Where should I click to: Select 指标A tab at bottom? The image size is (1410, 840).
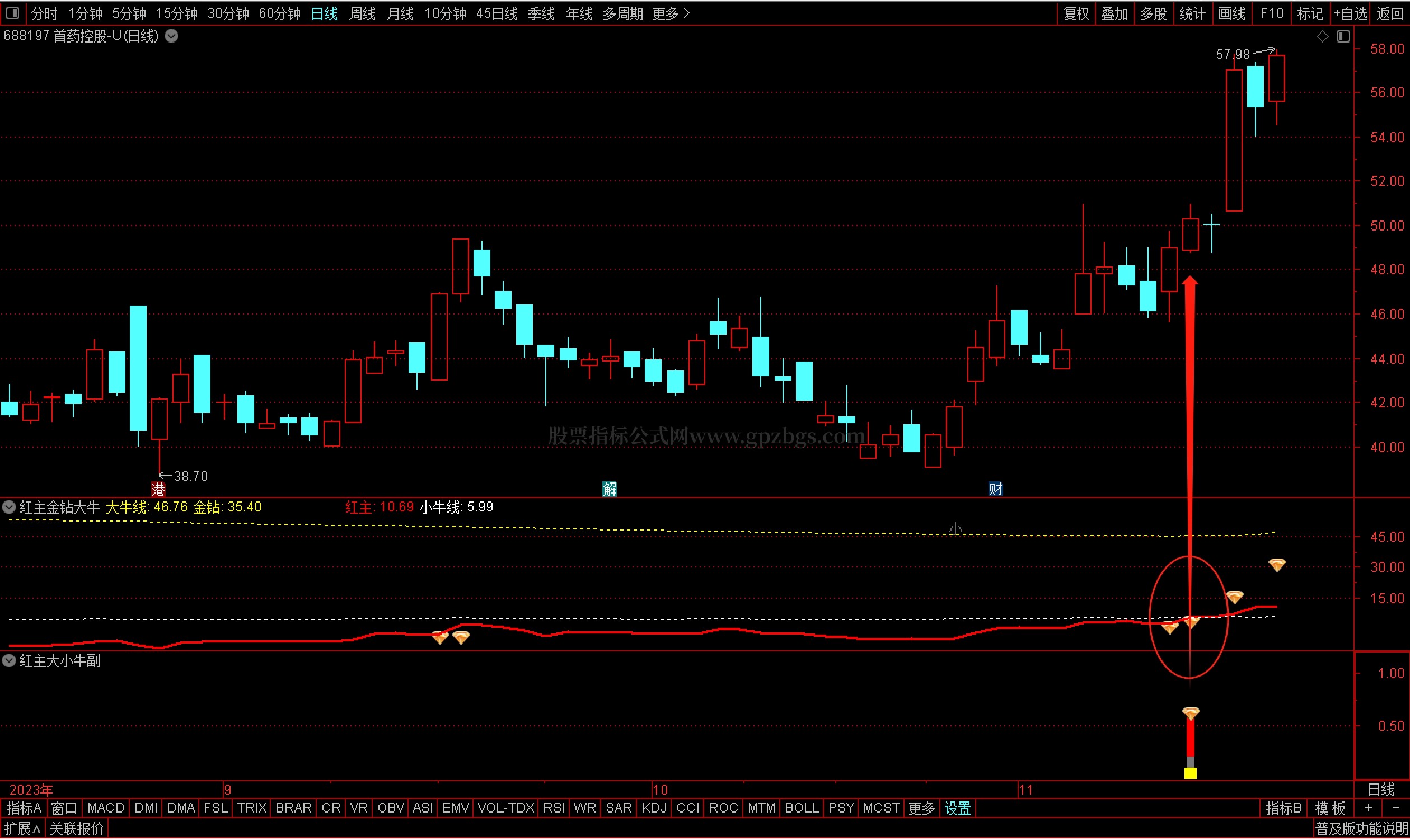[x=24, y=808]
